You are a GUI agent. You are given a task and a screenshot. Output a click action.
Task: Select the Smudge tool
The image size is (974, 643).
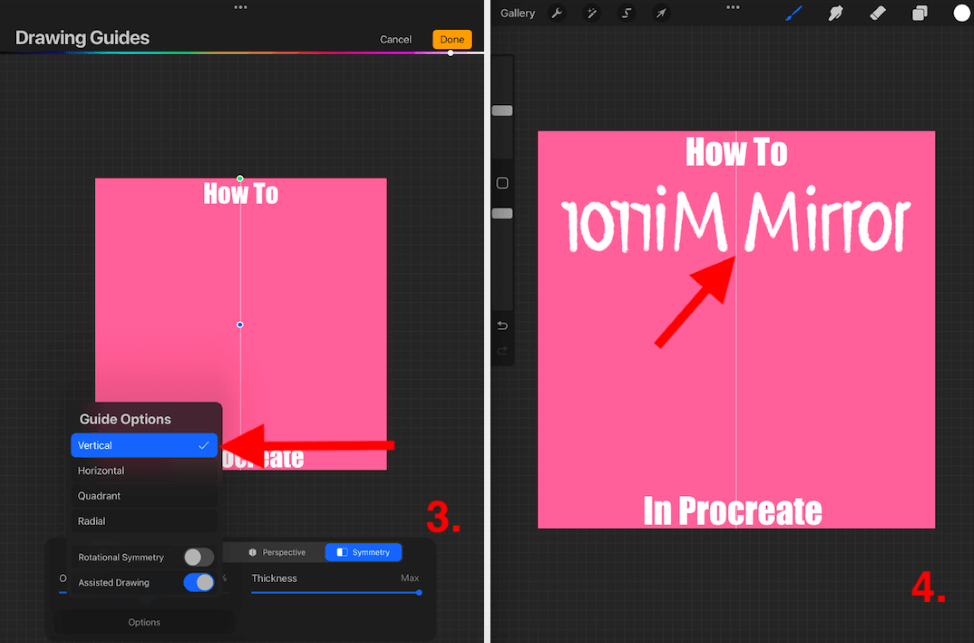tap(835, 13)
